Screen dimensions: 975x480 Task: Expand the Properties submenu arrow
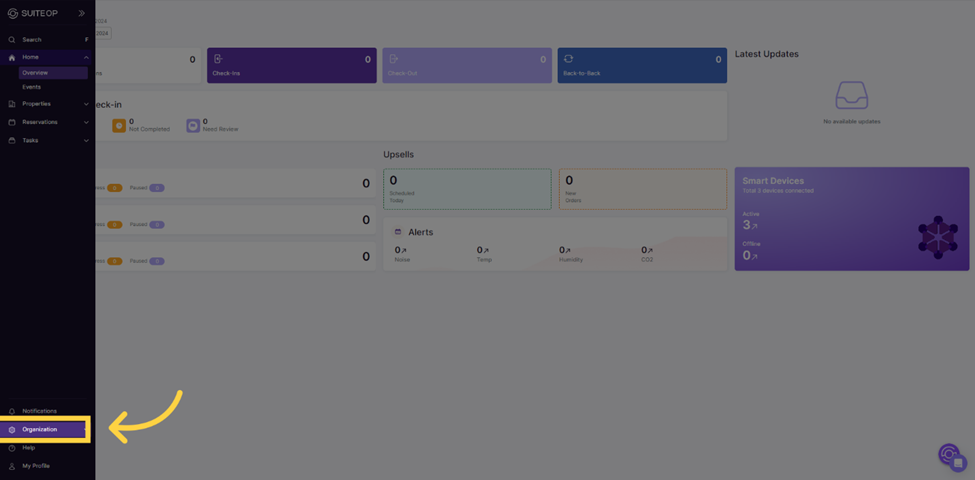click(86, 104)
